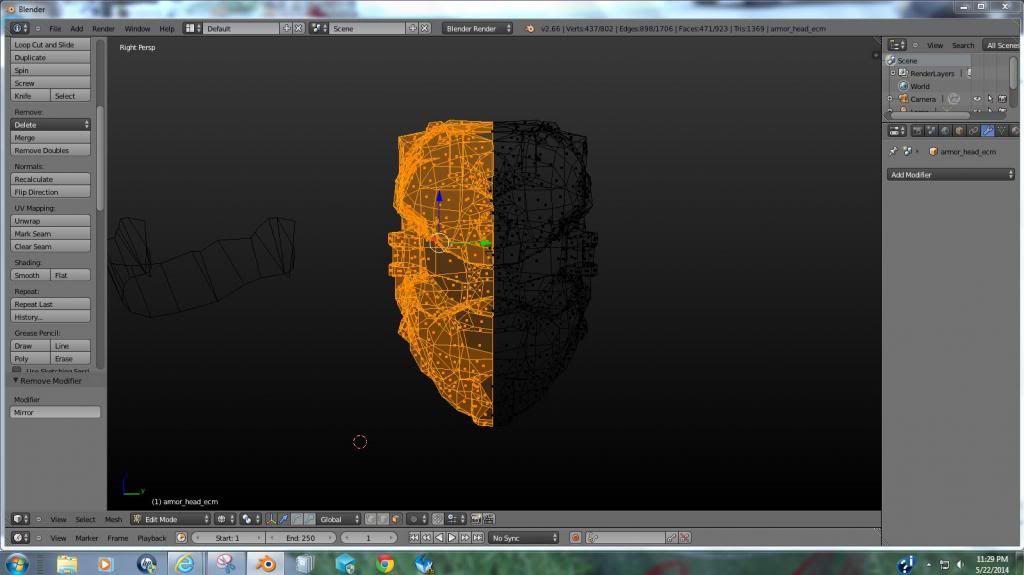Open the Edit Mode dropdown

click(x=170, y=519)
